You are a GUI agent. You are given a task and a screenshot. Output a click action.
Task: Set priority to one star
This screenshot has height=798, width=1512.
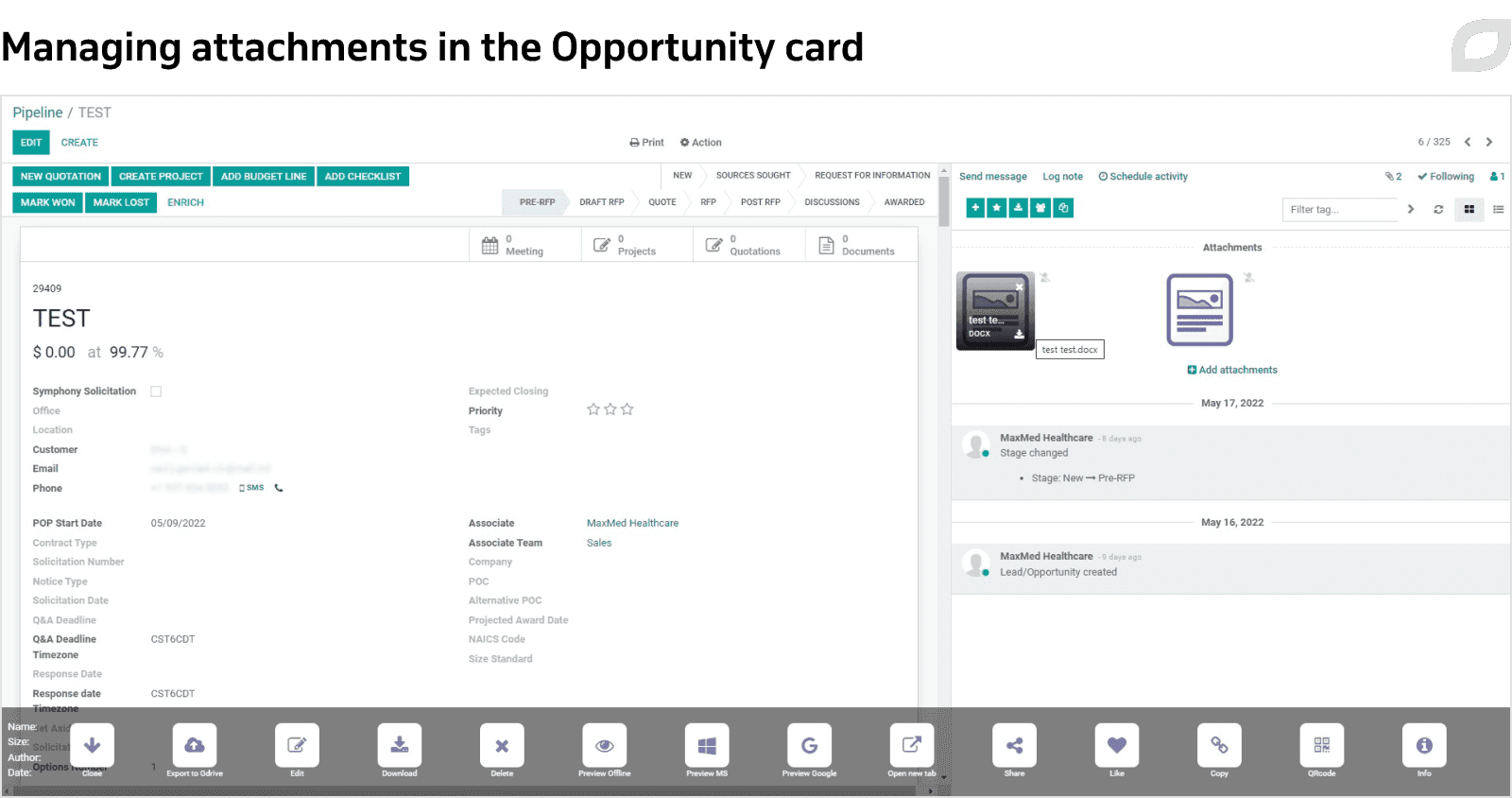[x=593, y=409]
